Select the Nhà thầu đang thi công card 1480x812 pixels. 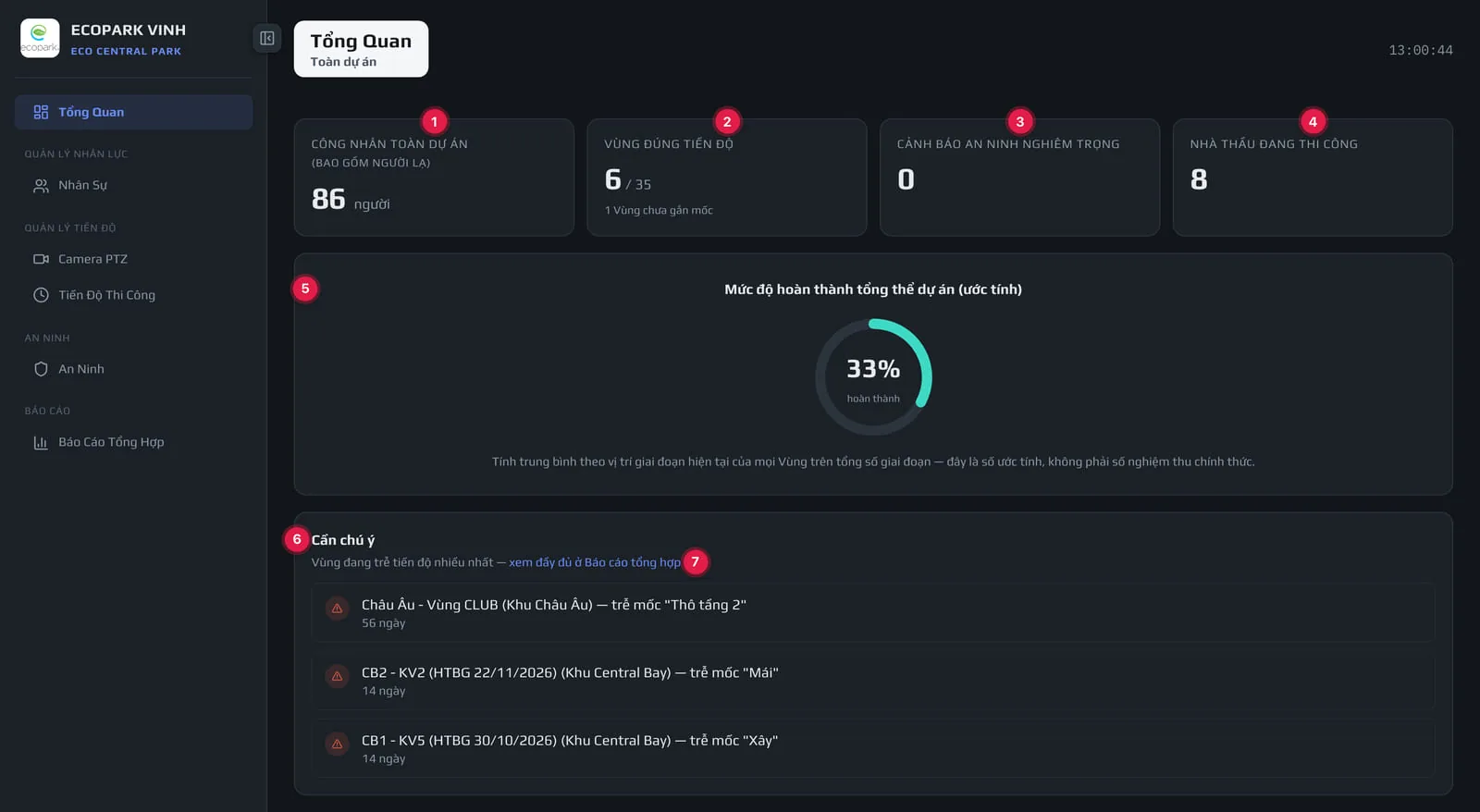(1313, 177)
